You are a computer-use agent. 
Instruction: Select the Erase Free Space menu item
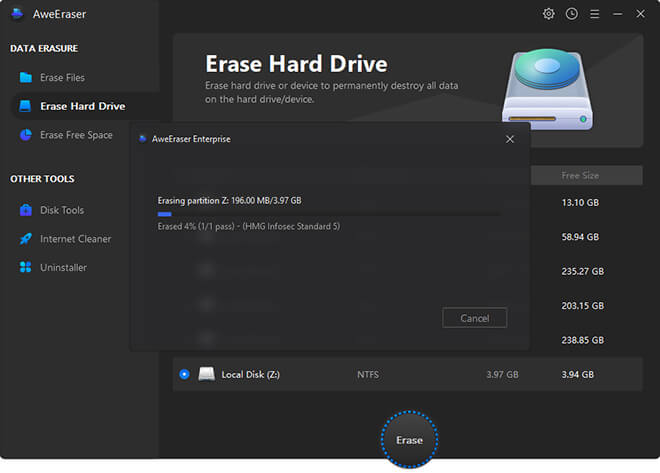pyautogui.click(x=76, y=135)
